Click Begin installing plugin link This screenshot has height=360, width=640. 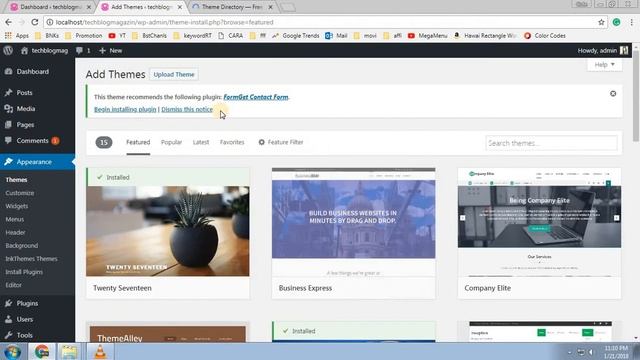tap(125, 109)
